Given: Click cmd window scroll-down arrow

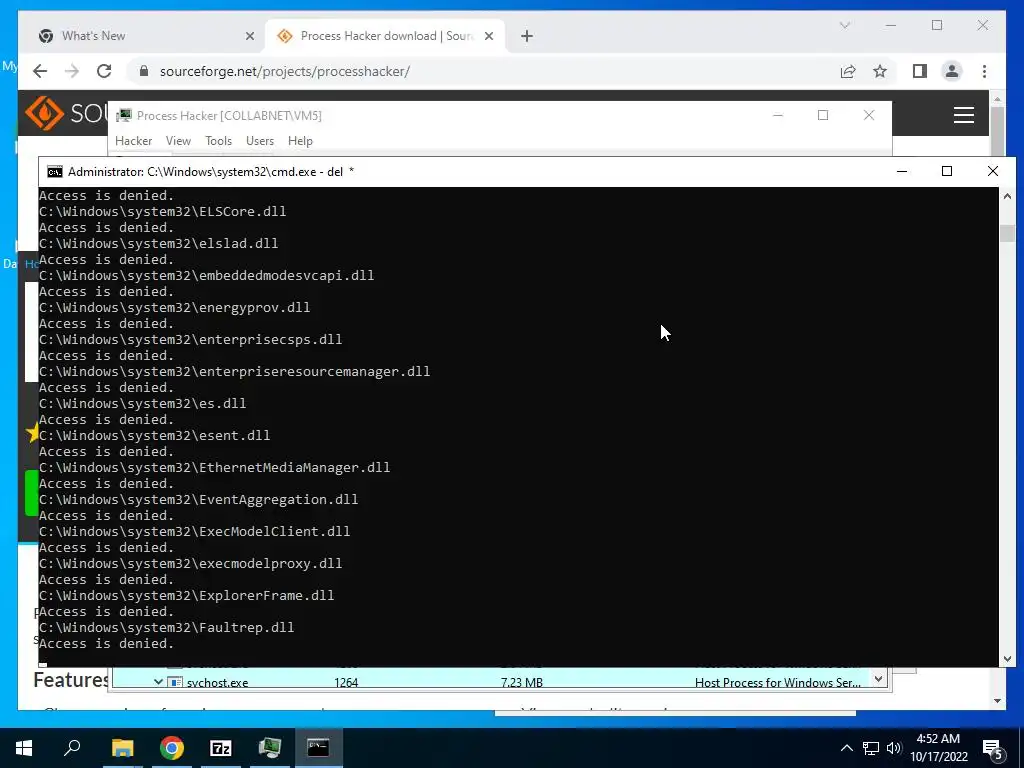Looking at the screenshot, I should tap(1007, 658).
